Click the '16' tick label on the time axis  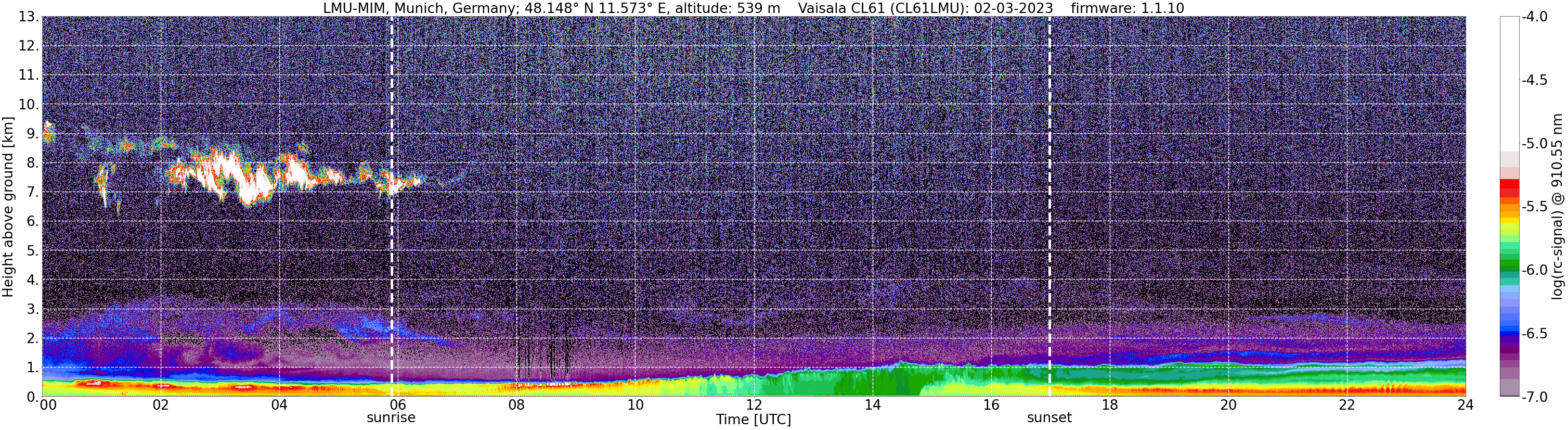(x=991, y=405)
